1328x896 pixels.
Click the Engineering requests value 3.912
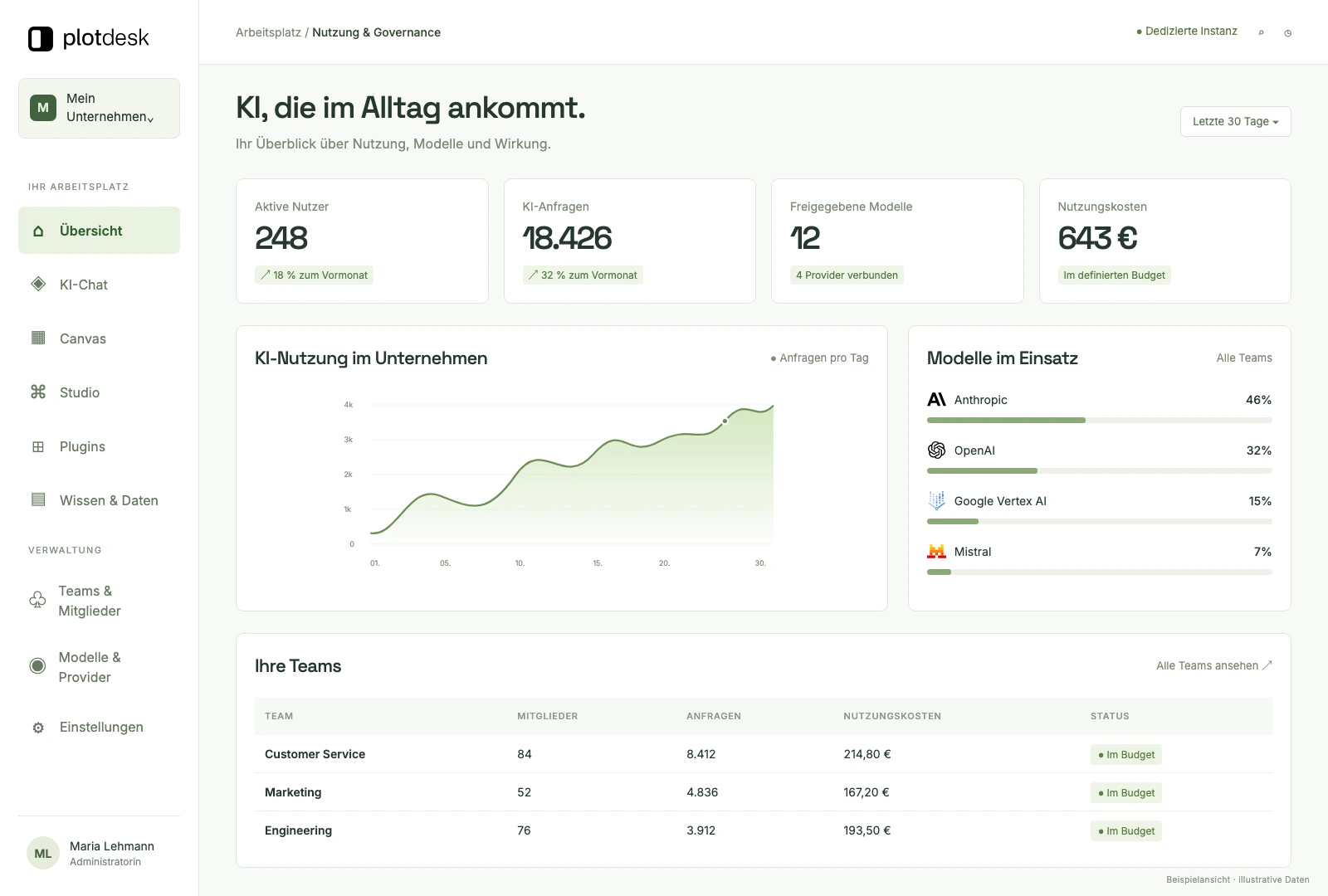[x=701, y=830]
